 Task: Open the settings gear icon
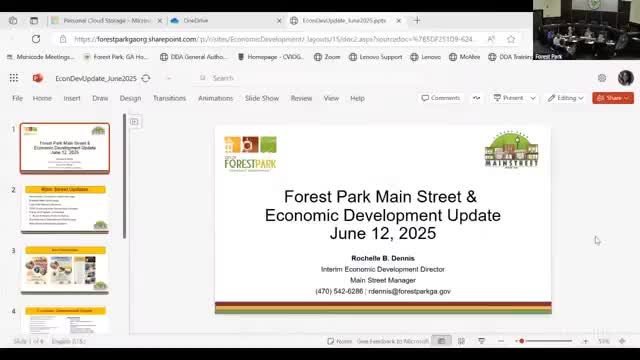tap(602, 78)
